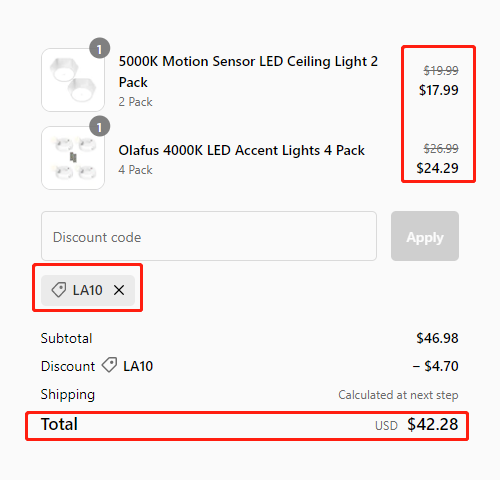Click Calculated at next step shipping text
This screenshot has height=480, width=500.
click(398, 395)
